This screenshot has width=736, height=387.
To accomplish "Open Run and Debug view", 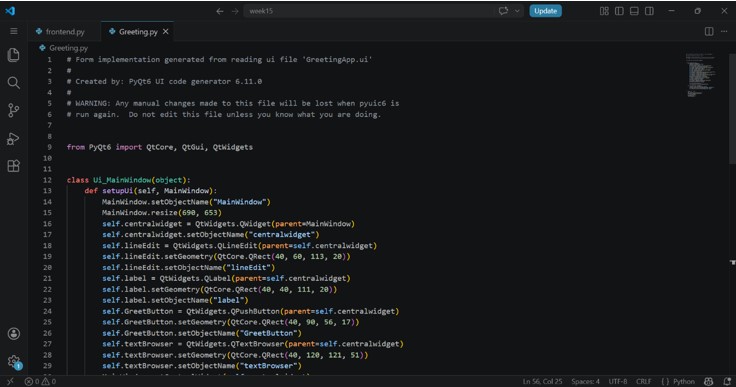I will 14,138.
